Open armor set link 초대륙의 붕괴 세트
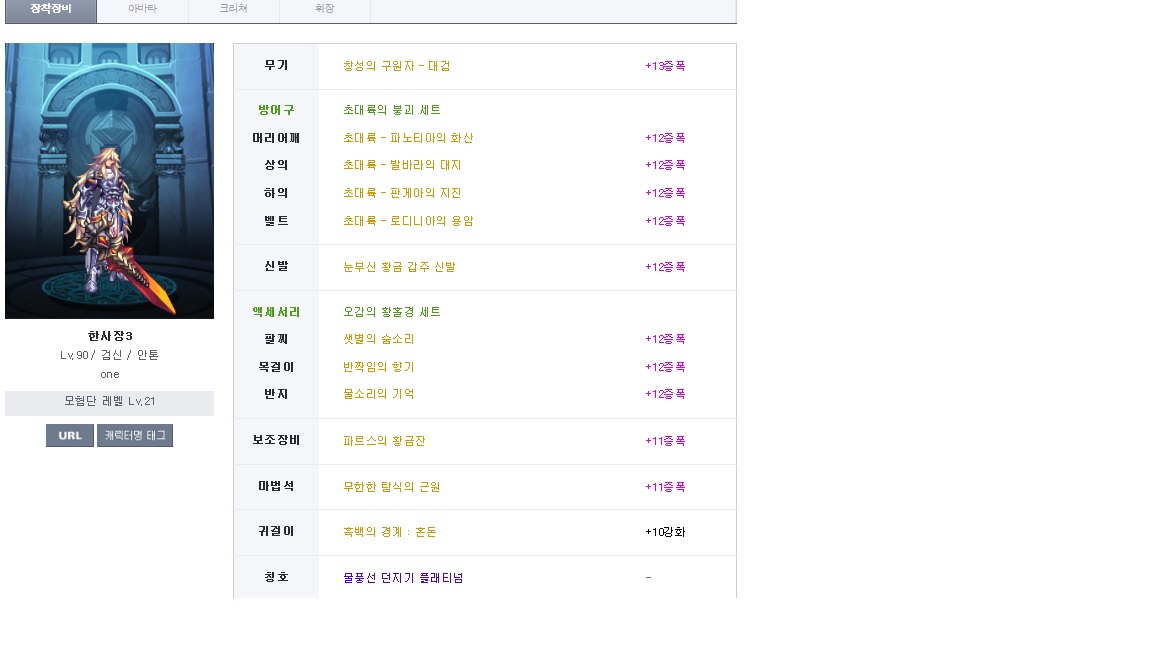Screen dimensions: 1152x648 [391, 110]
